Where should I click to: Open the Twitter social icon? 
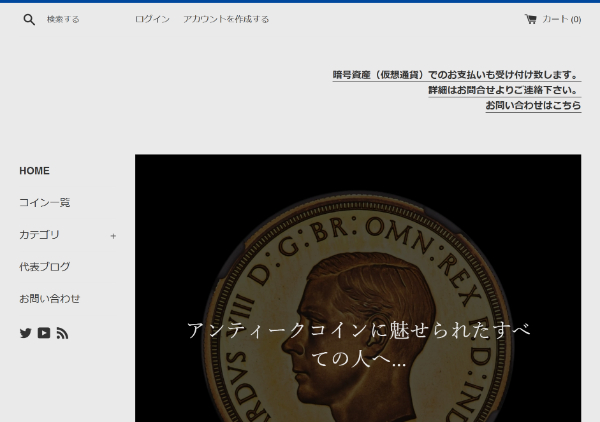(26, 333)
